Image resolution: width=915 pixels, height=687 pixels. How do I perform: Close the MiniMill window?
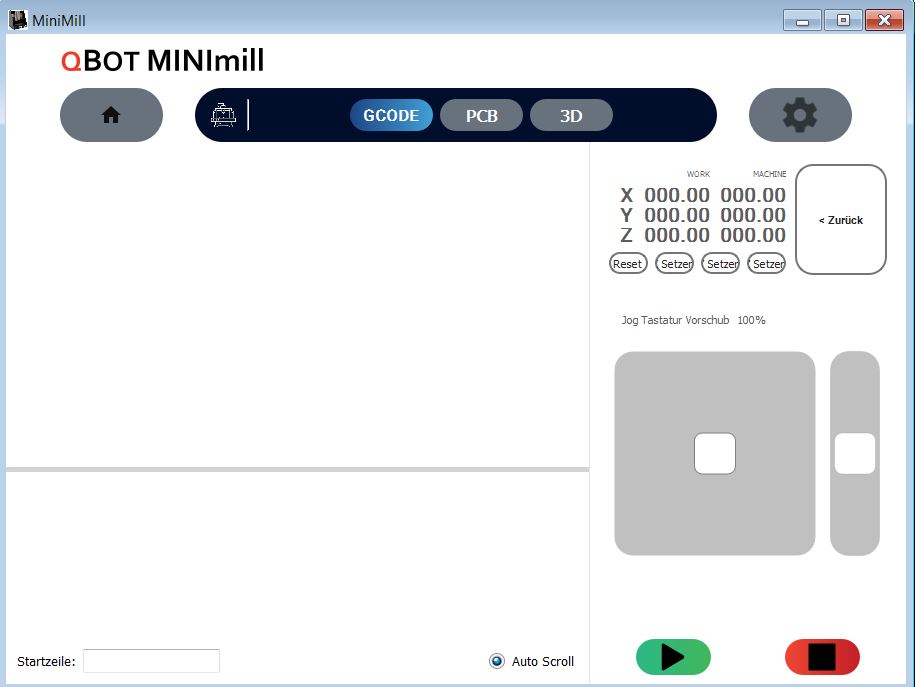click(885, 20)
